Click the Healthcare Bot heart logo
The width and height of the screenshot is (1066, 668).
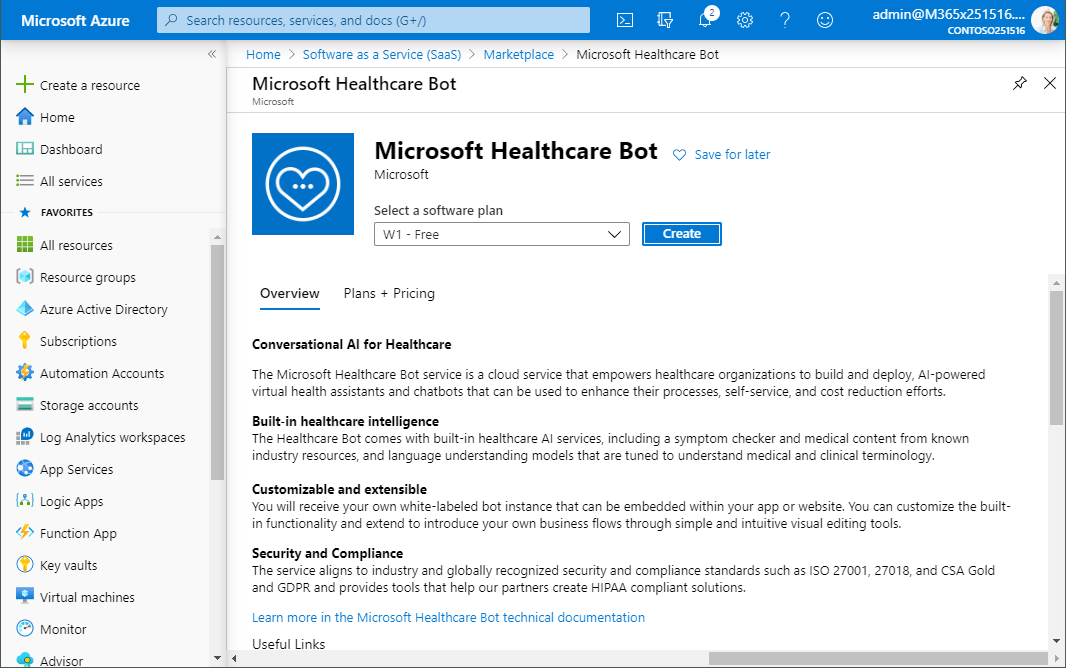pyautogui.click(x=303, y=184)
